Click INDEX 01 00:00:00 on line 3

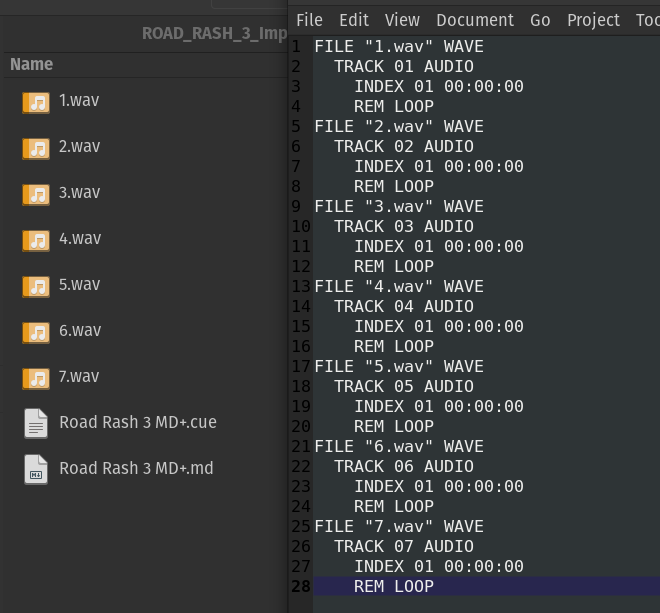click(439, 86)
